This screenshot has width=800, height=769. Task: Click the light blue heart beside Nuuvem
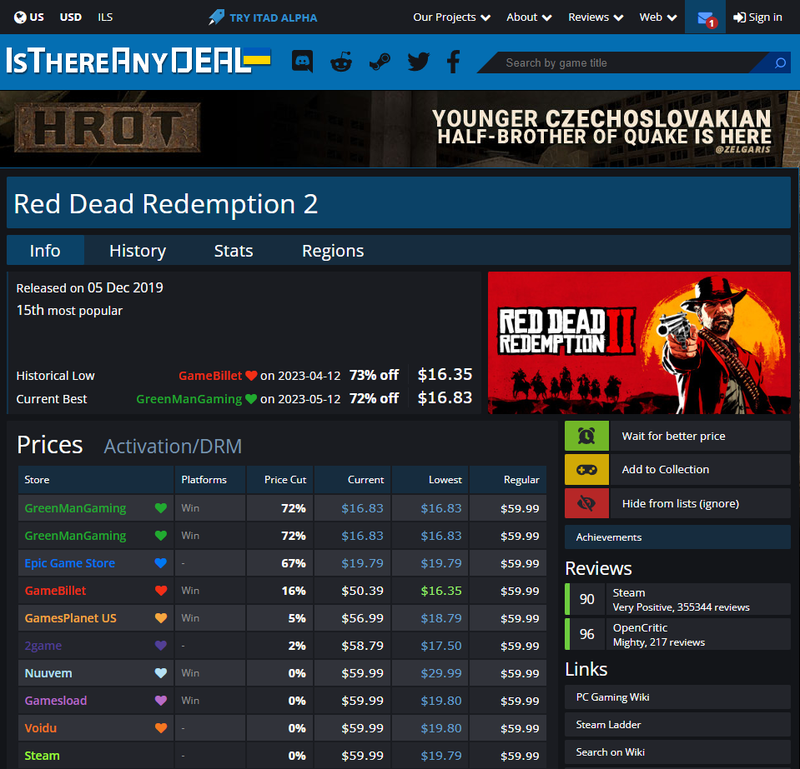161,673
